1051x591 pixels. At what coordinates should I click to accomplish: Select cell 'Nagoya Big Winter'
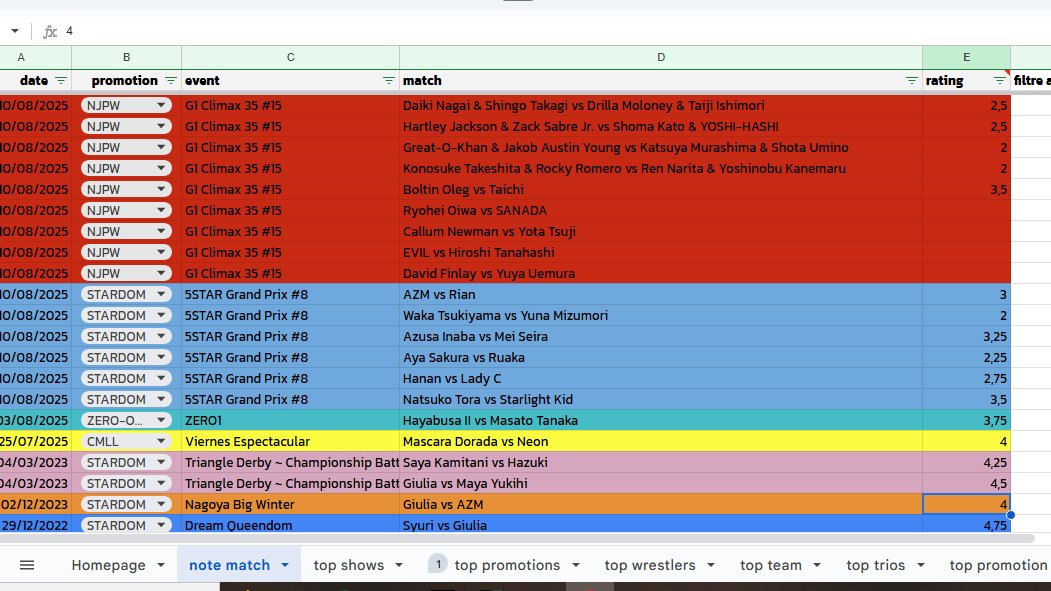tap(290, 504)
